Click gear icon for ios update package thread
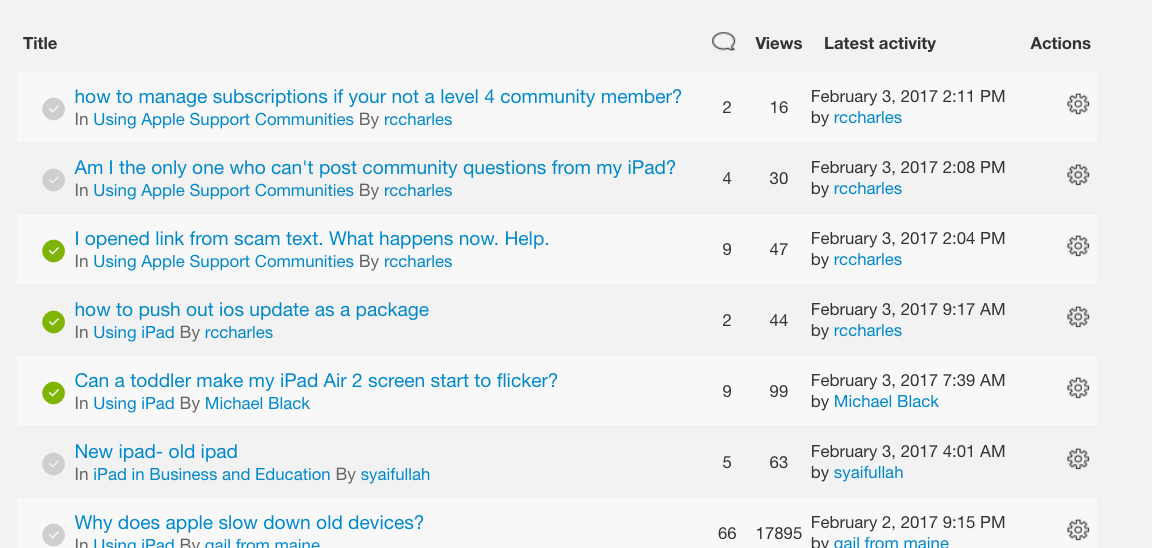 click(x=1077, y=317)
